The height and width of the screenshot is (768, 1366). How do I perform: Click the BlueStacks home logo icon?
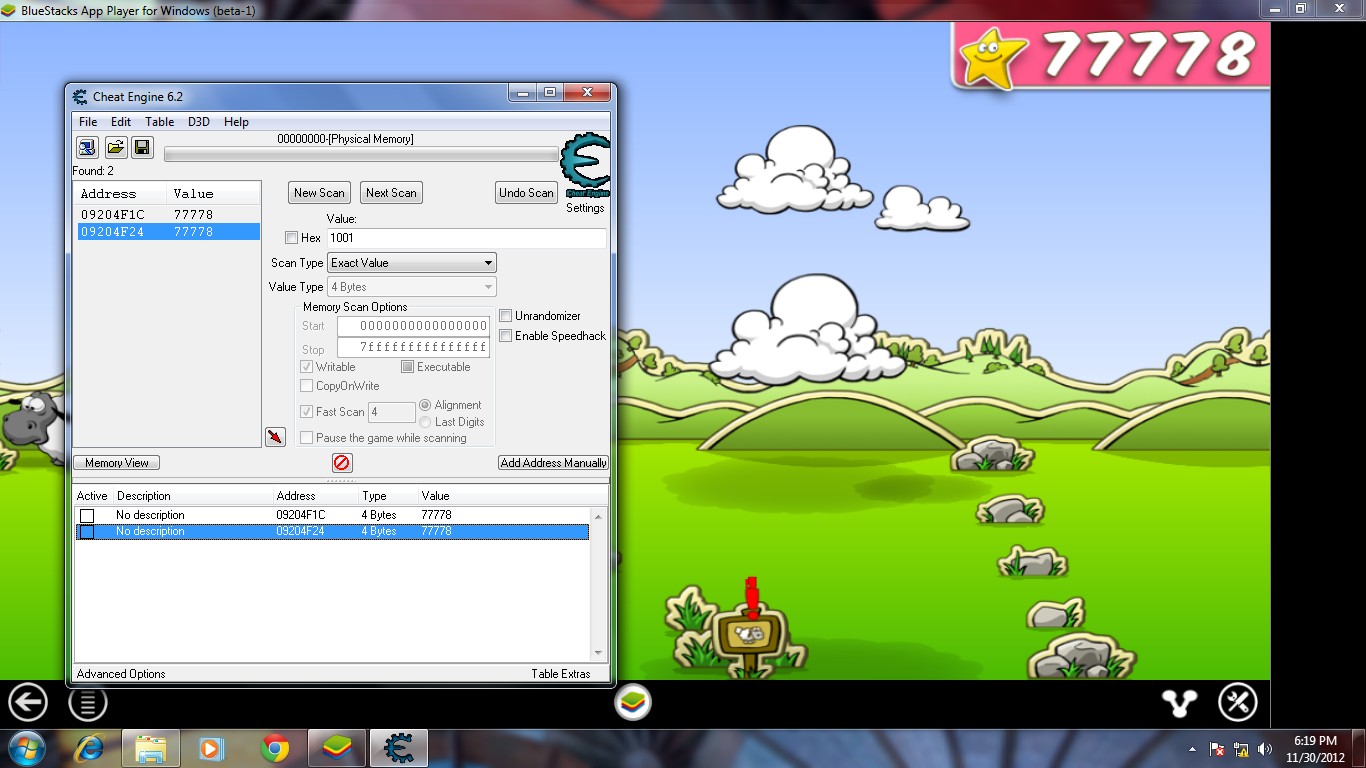(x=633, y=703)
